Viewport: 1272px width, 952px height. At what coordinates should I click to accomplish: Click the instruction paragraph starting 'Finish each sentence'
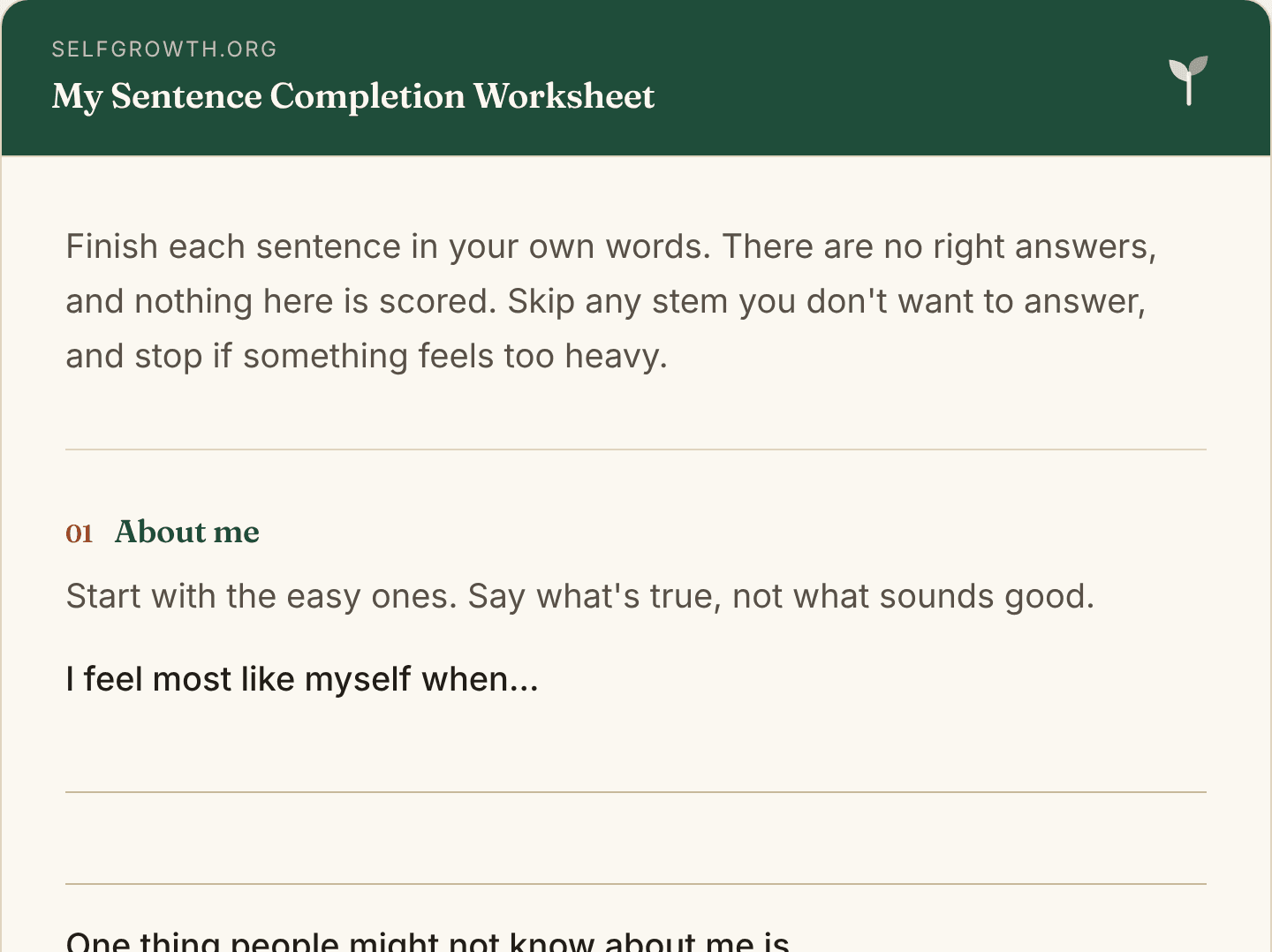(x=611, y=301)
